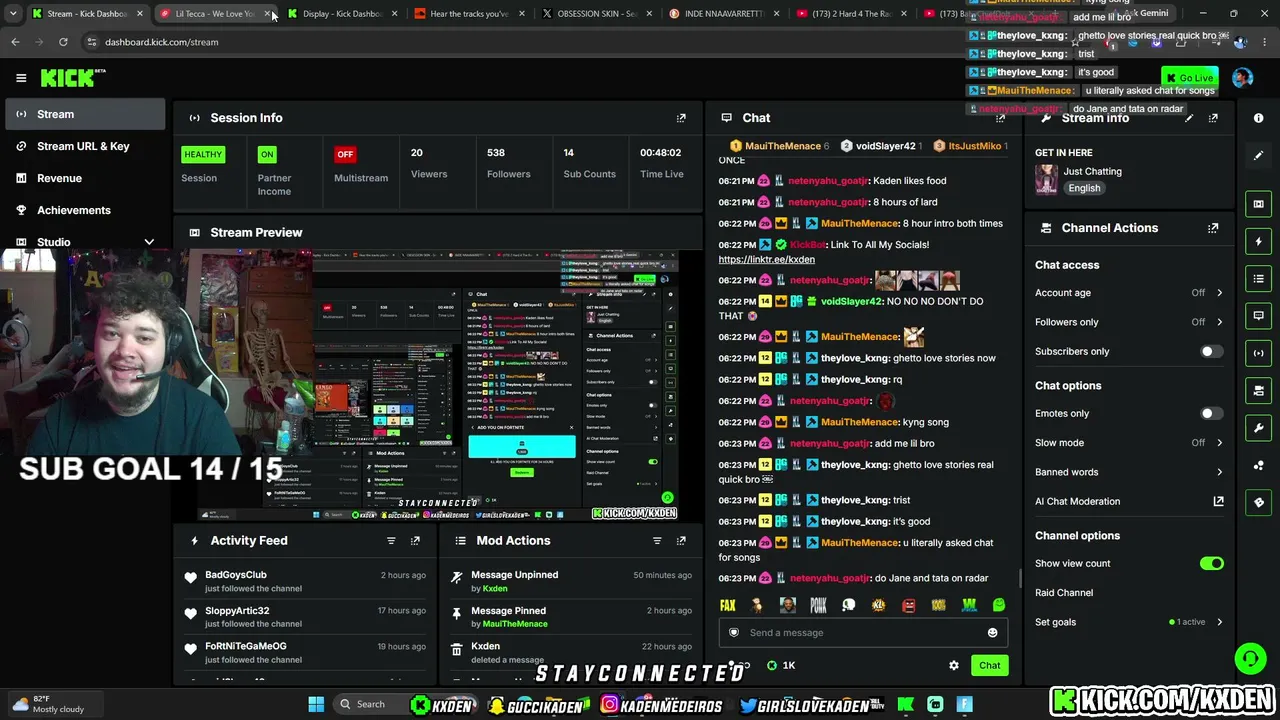Click the Send a message input field
The image size is (1280, 720).
click(x=864, y=633)
